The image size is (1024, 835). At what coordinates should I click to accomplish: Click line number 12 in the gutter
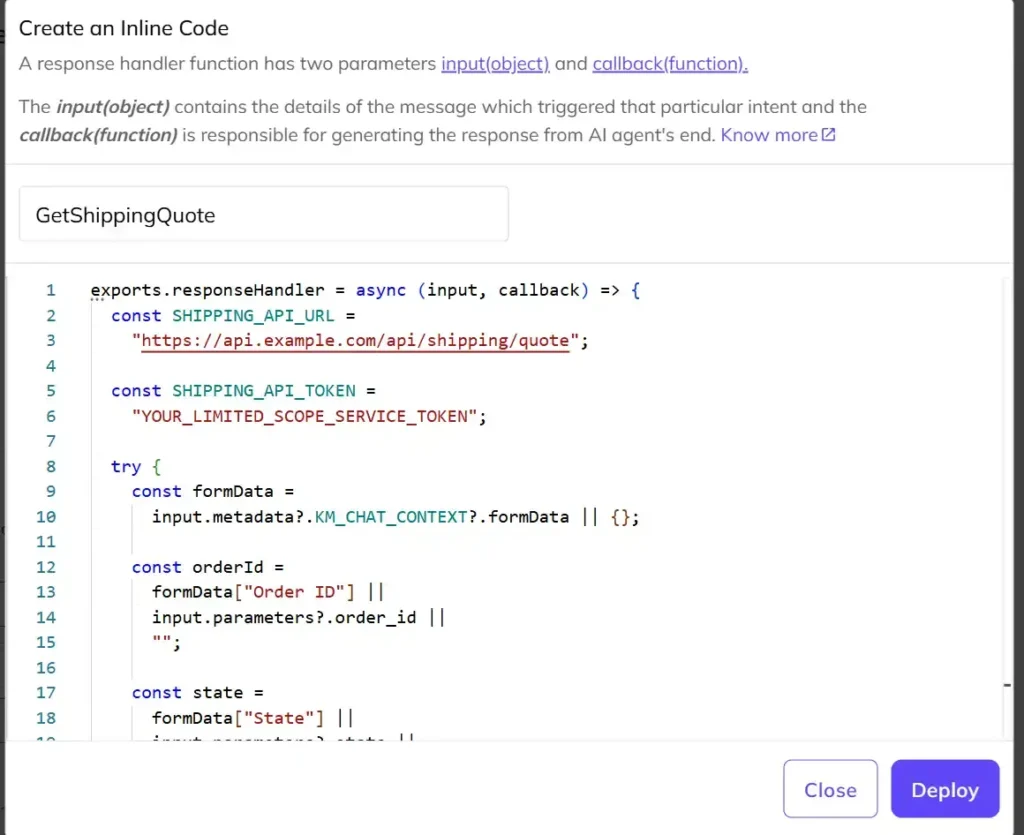(x=46, y=567)
